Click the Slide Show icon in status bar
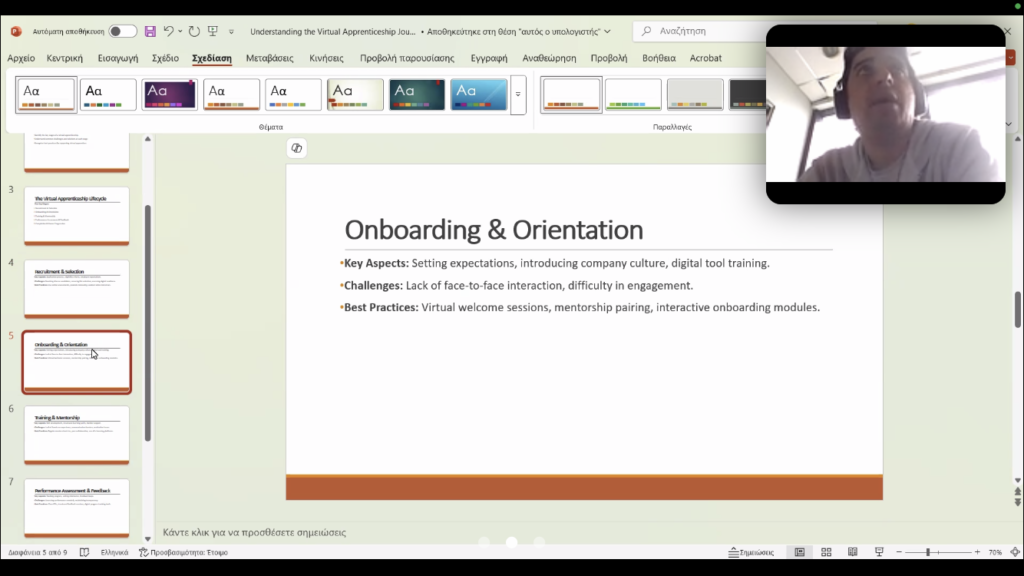 [x=879, y=552]
